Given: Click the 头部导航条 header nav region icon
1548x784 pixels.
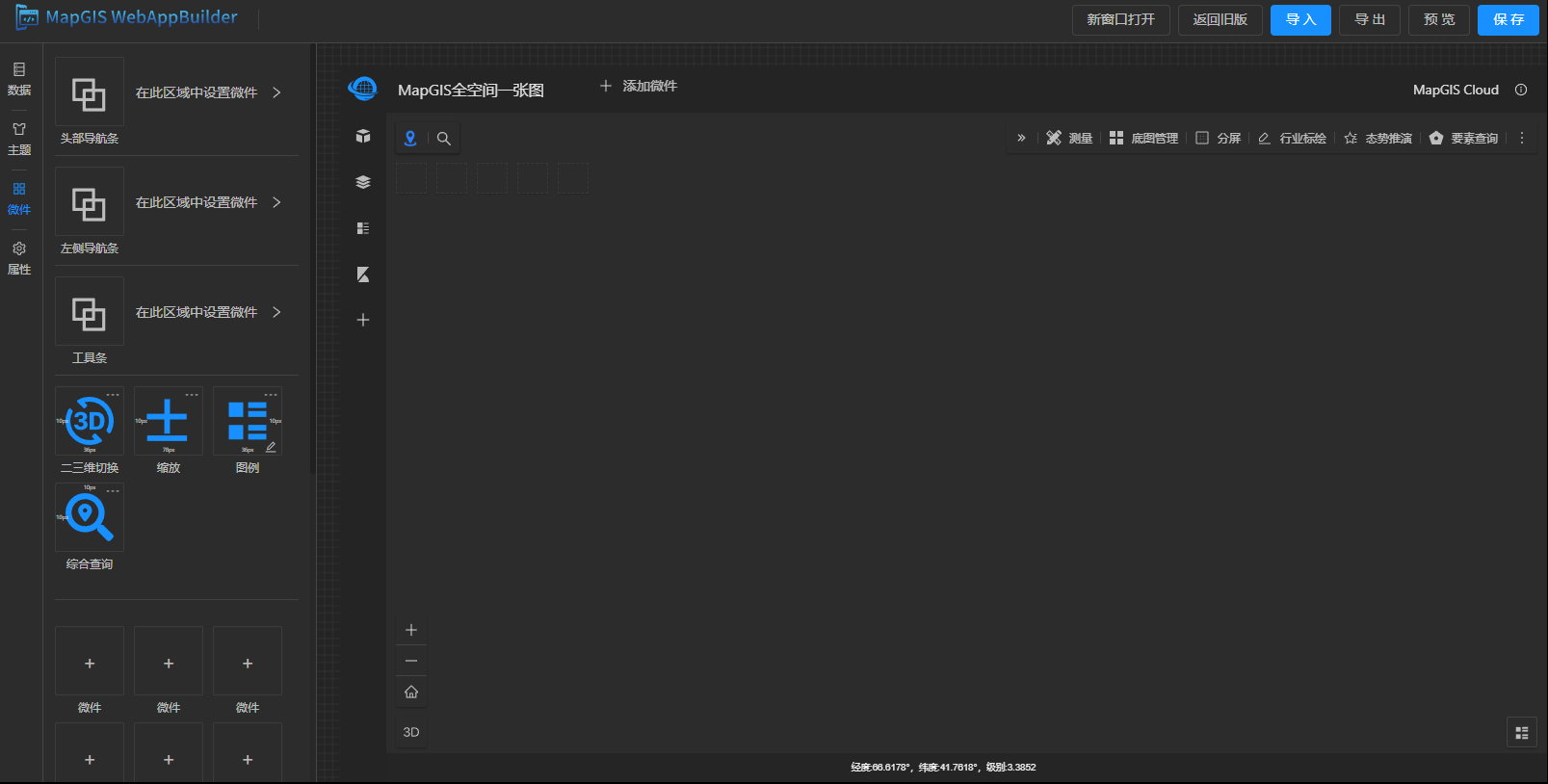Looking at the screenshot, I should tap(90, 92).
